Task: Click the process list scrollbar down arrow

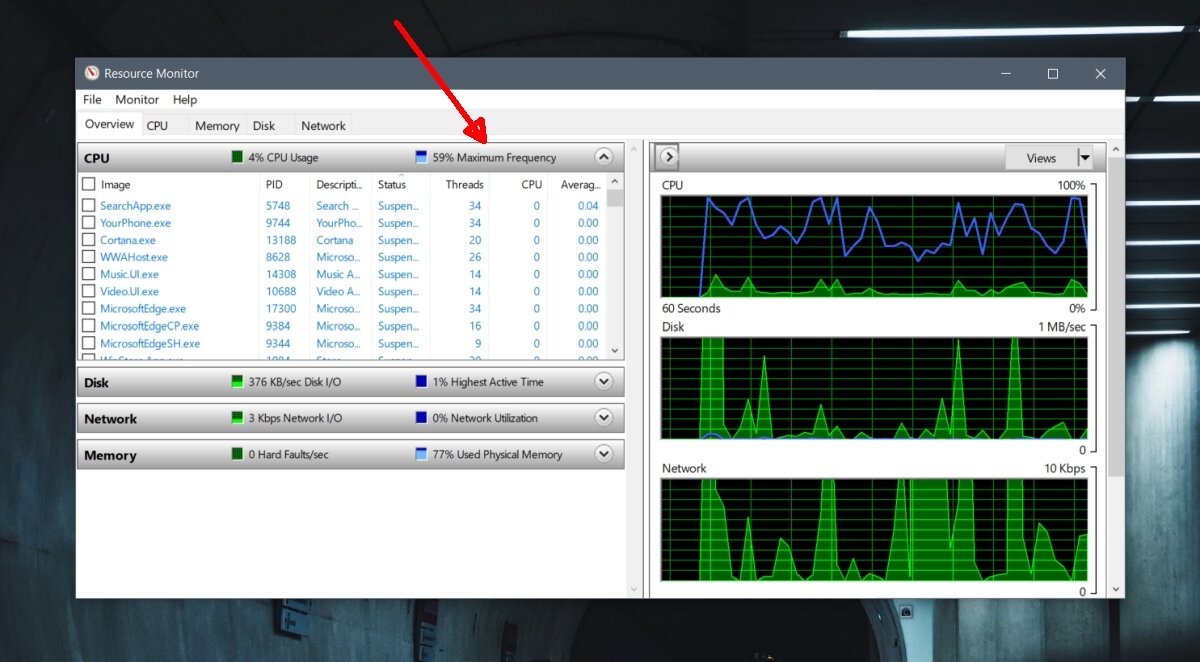Action: coord(614,351)
